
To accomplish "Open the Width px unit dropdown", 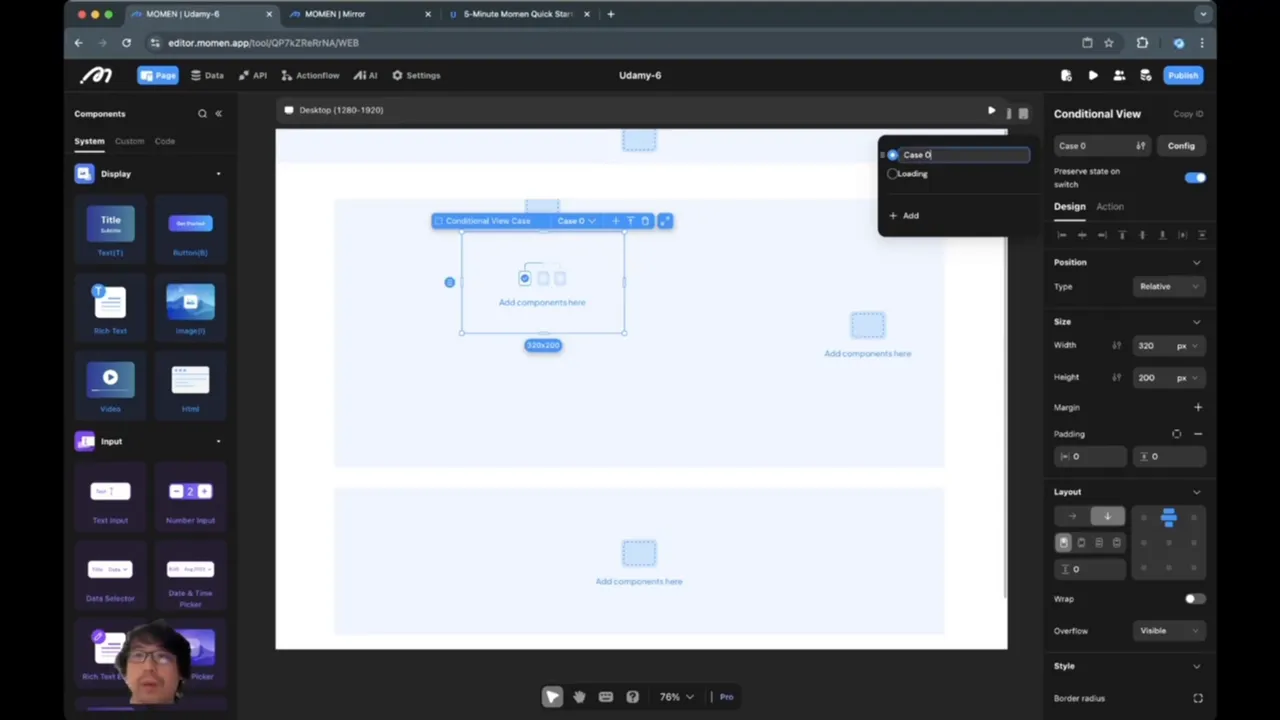I will coord(1187,346).
